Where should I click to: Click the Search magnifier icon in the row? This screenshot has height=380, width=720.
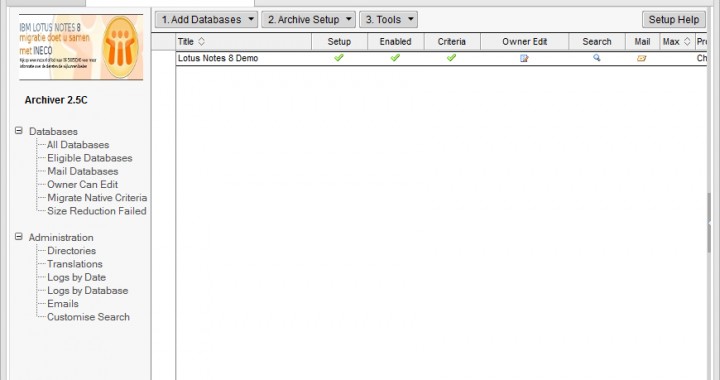(x=596, y=58)
